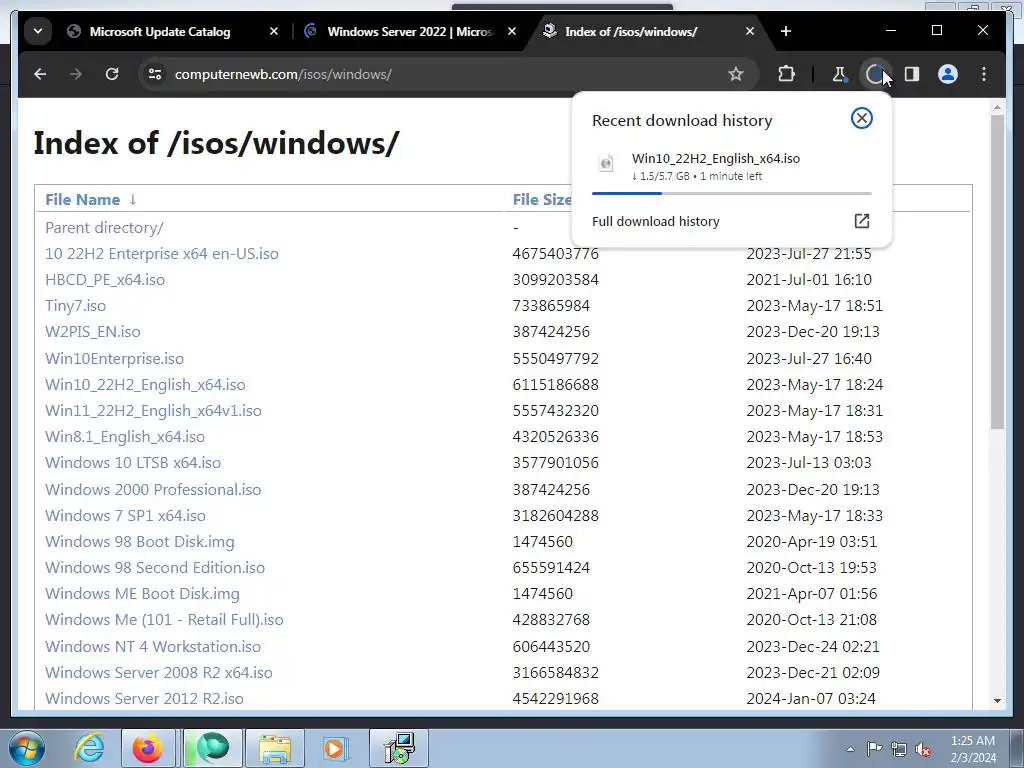Open Windows Media Player from taskbar
The width and height of the screenshot is (1024, 768).
[335, 748]
